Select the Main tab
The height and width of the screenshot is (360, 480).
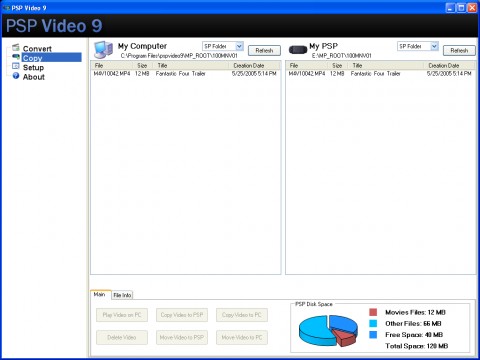click(100, 294)
